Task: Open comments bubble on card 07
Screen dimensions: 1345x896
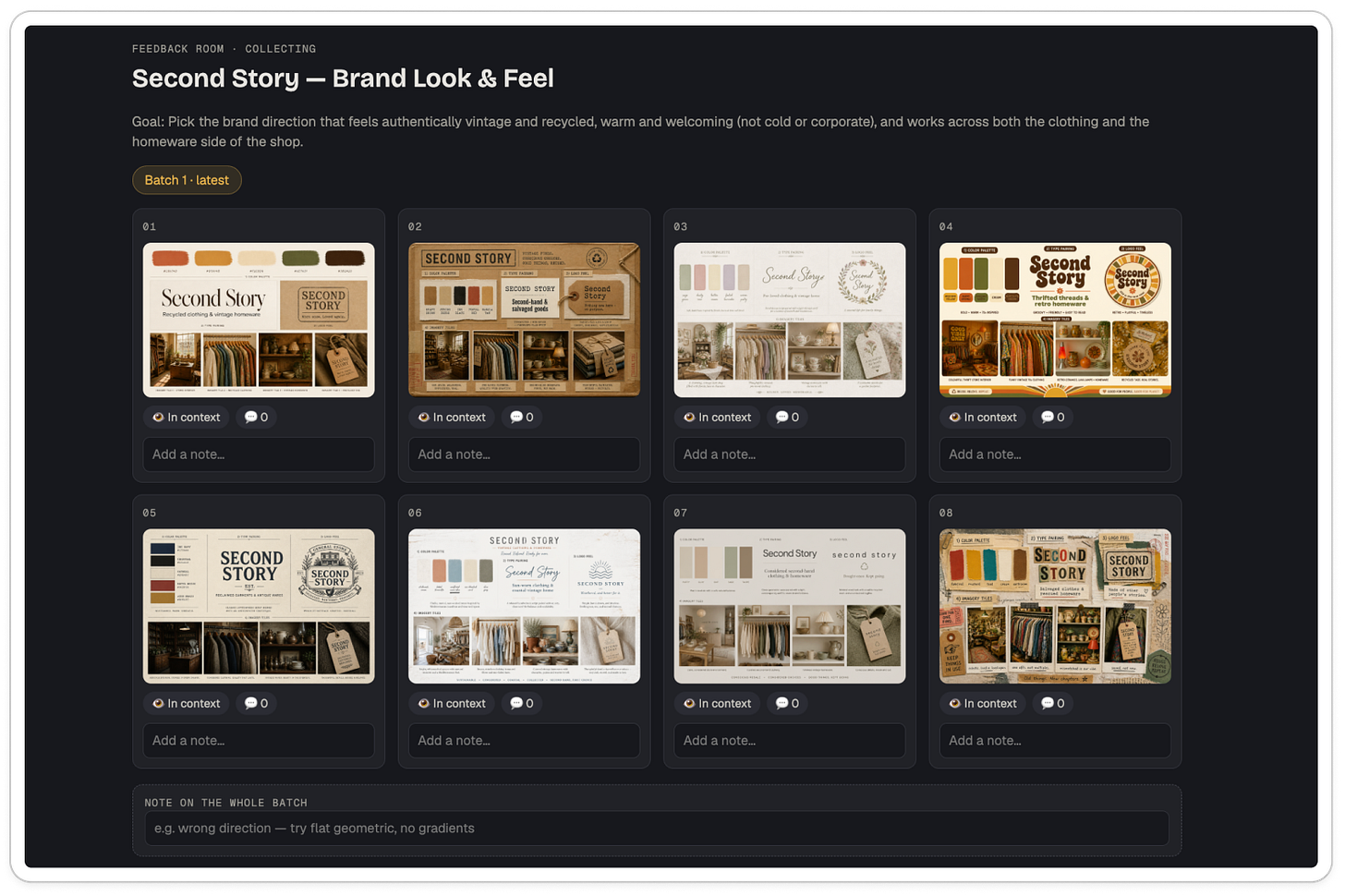Action: 788,704
